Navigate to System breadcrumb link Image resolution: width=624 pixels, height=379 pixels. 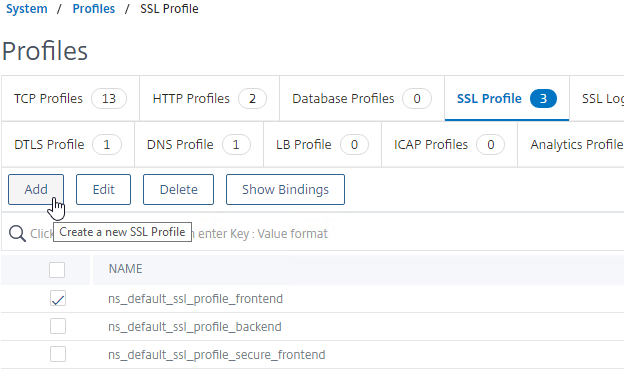[27, 9]
